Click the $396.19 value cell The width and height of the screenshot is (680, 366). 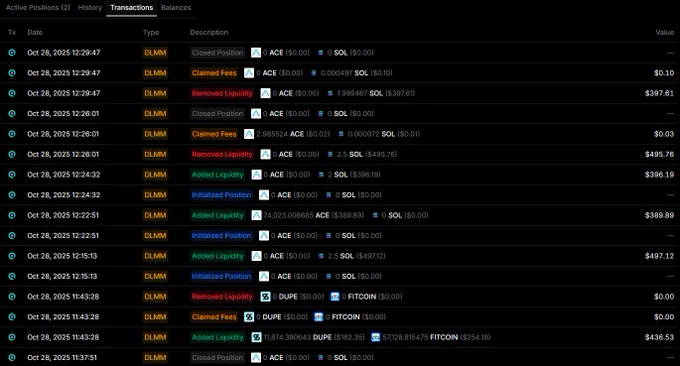[659, 175]
